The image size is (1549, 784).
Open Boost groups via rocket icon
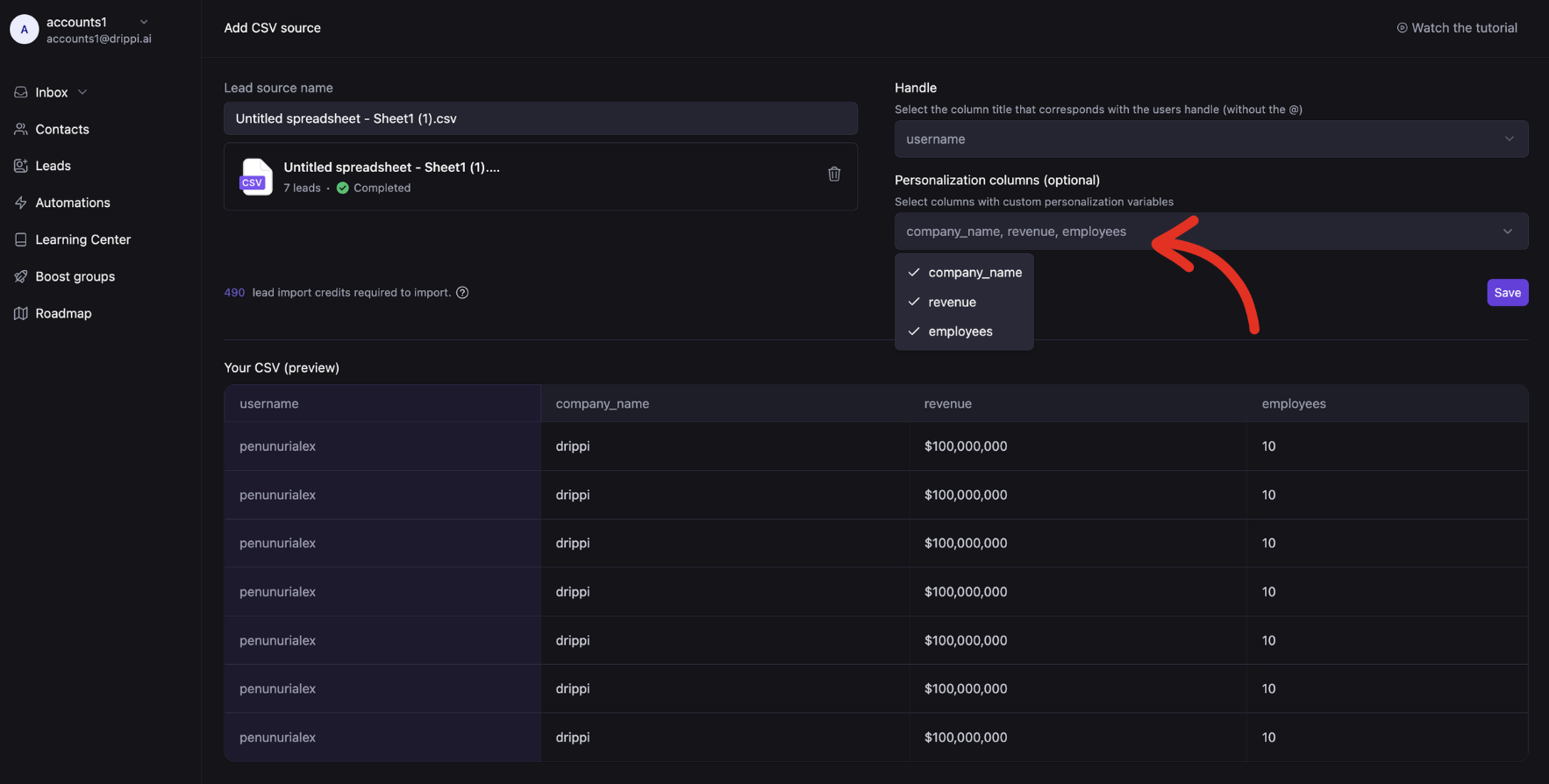pyautogui.click(x=21, y=276)
